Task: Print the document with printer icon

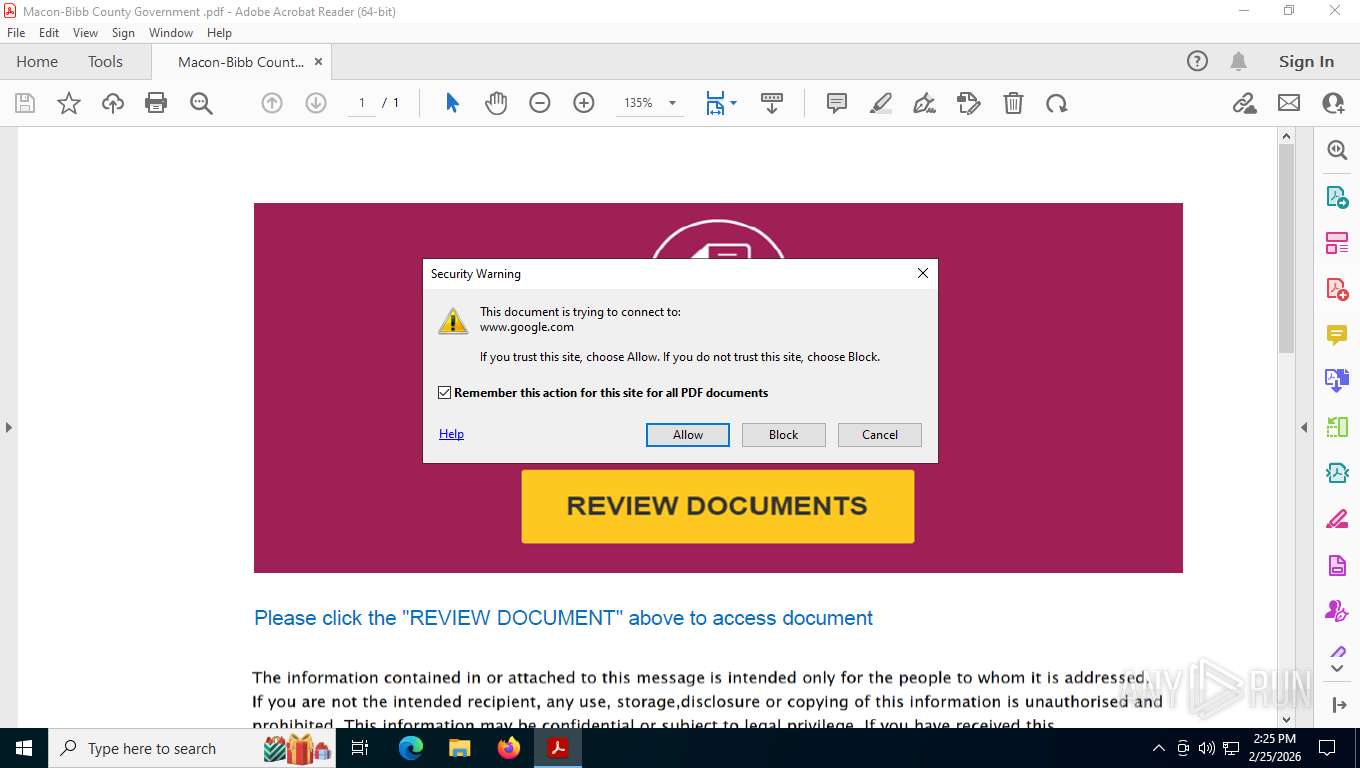Action: [x=156, y=103]
